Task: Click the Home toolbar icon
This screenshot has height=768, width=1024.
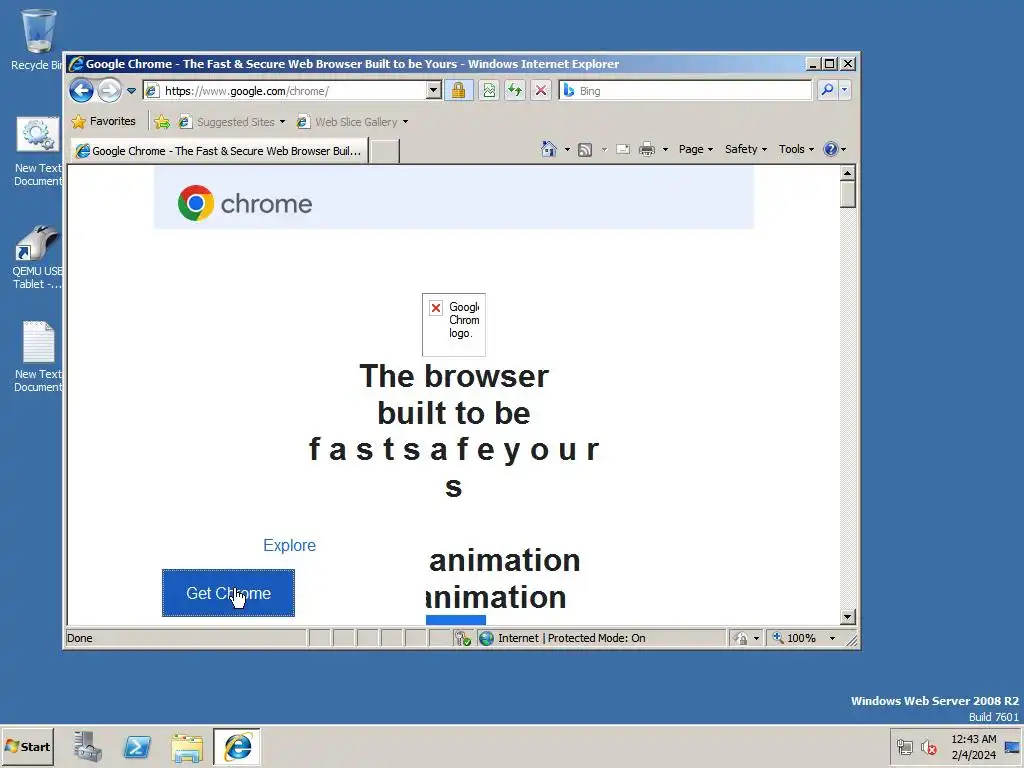Action: [x=549, y=150]
